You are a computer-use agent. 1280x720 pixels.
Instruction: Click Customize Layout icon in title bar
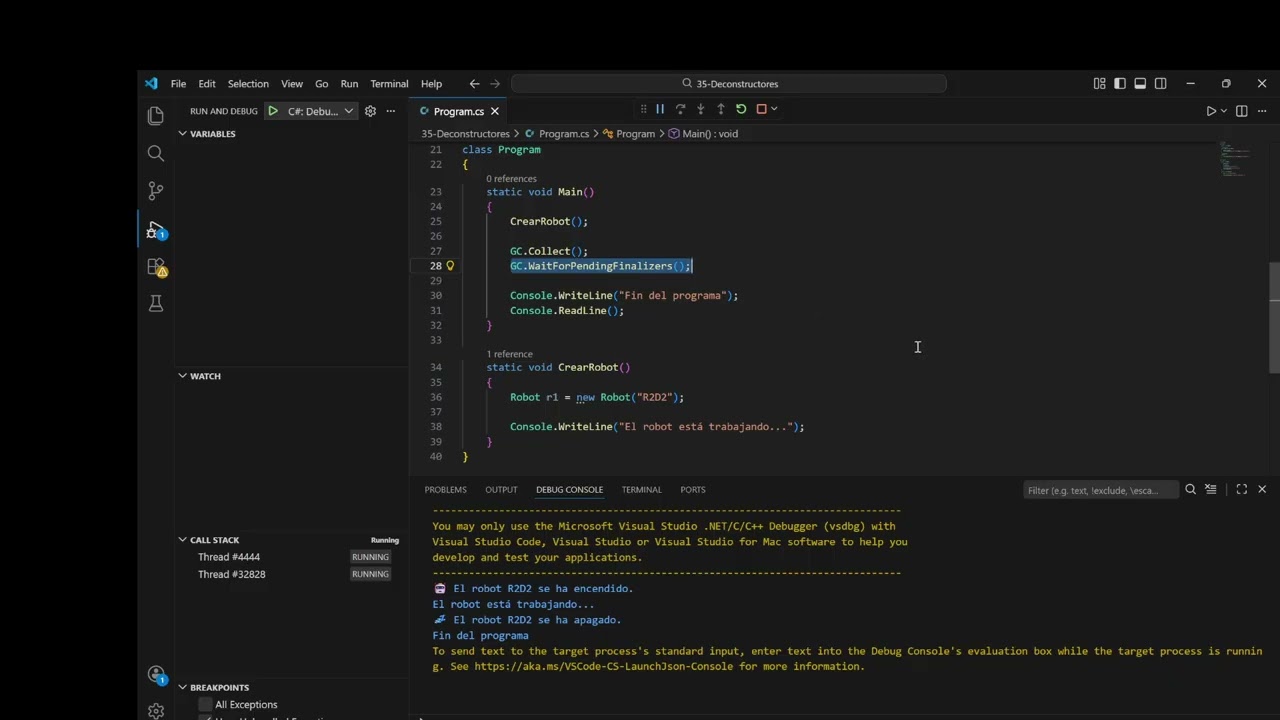click(1099, 84)
